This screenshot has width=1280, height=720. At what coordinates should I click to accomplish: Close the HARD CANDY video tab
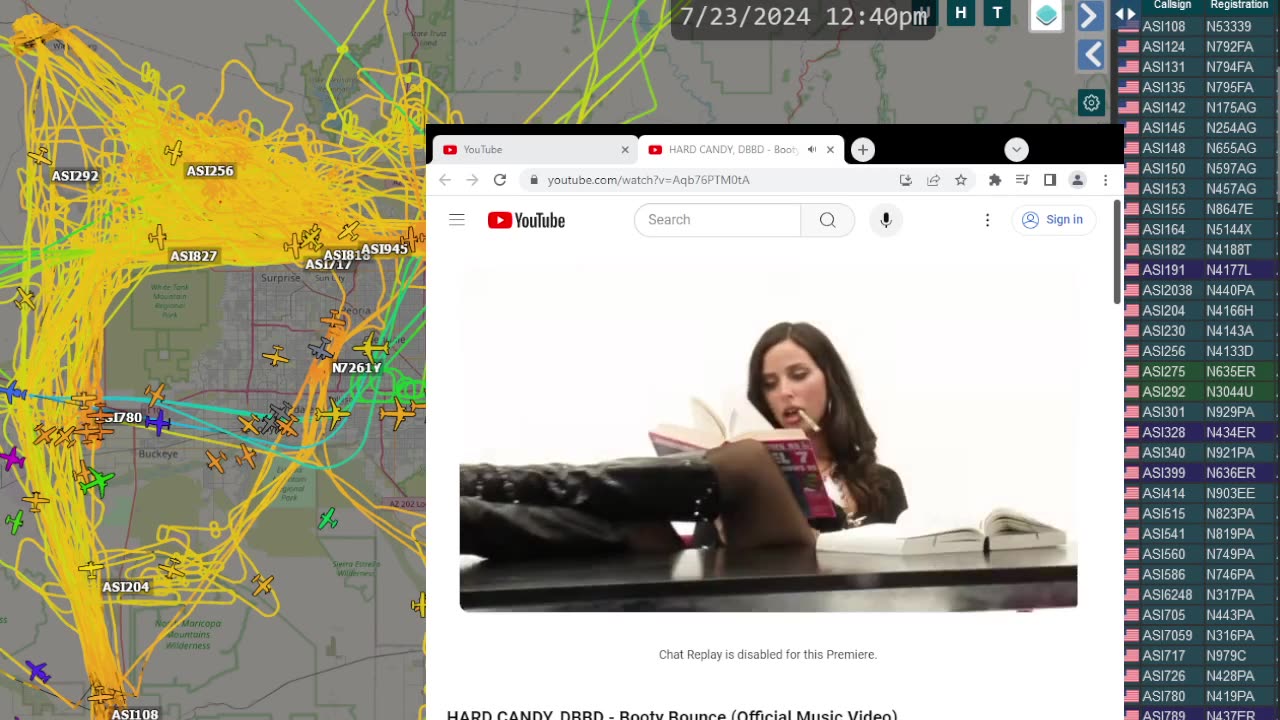[830, 150]
